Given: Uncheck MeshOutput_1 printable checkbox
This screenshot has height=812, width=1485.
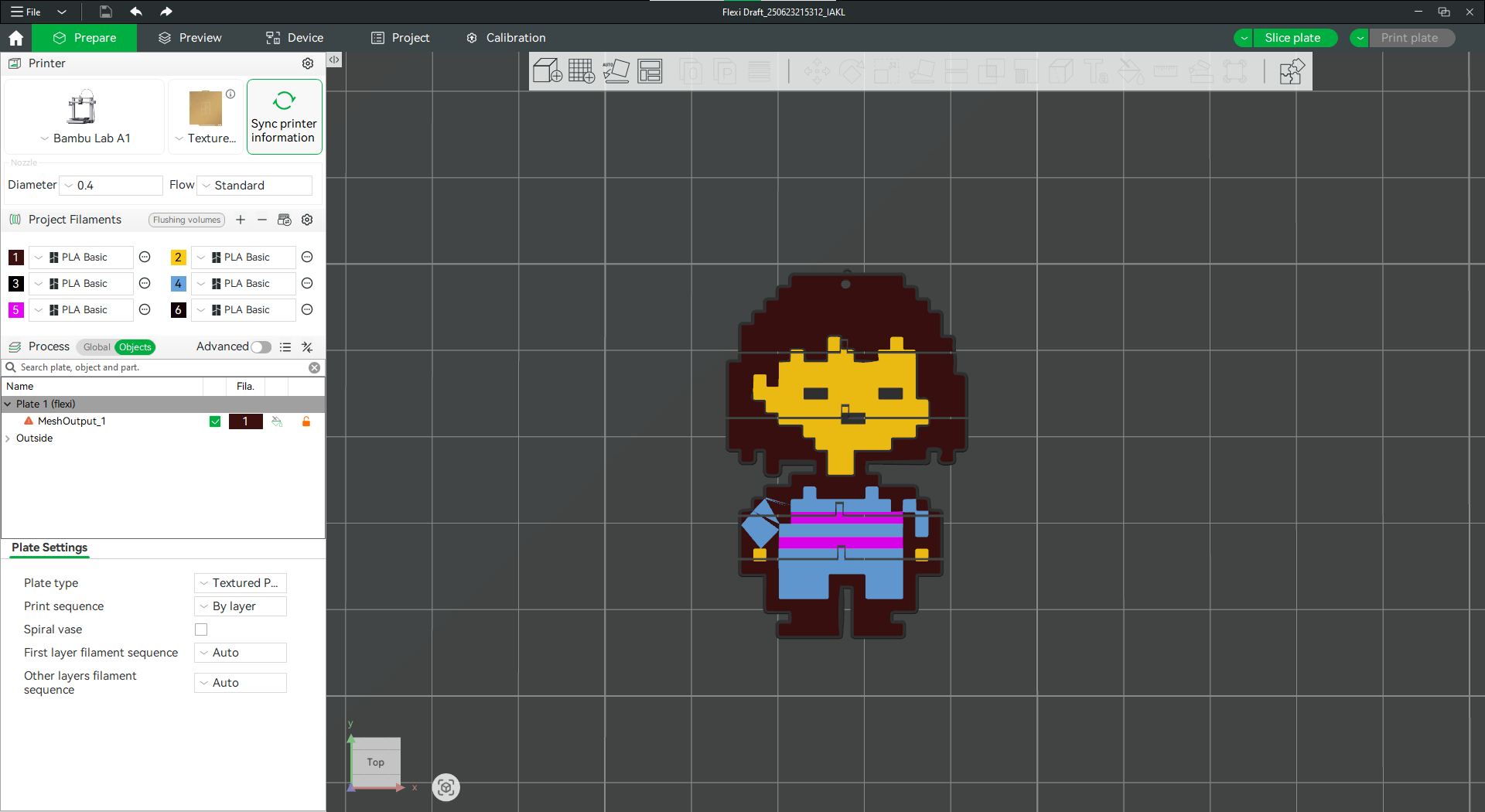Looking at the screenshot, I should [215, 421].
